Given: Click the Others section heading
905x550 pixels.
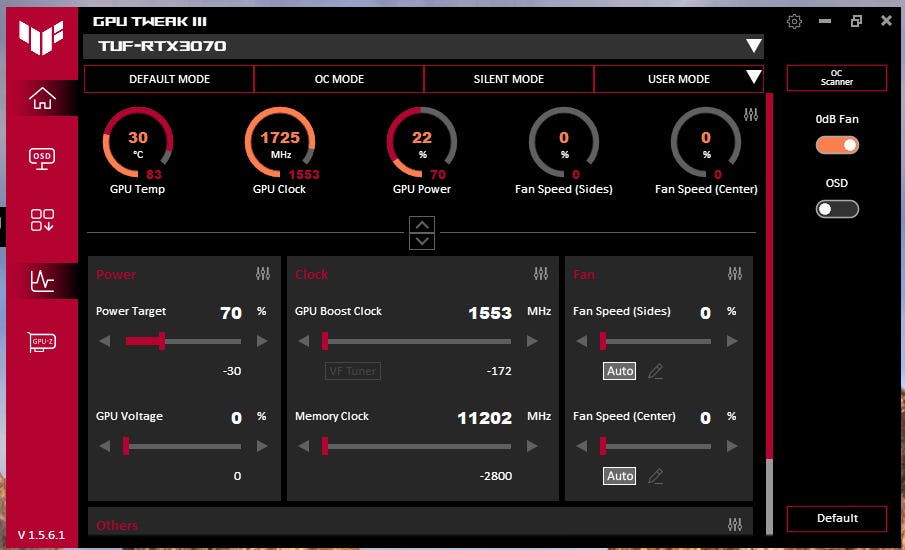Looking at the screenshot, I should tap(117, 525).
